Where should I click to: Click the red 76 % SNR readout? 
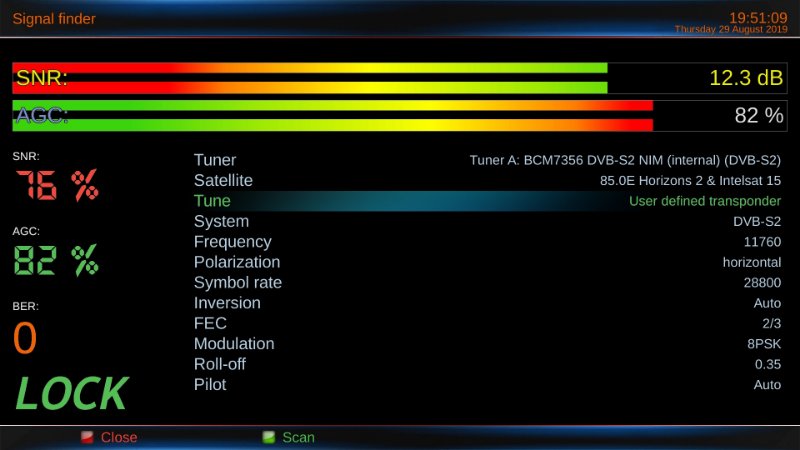(57, 185)
